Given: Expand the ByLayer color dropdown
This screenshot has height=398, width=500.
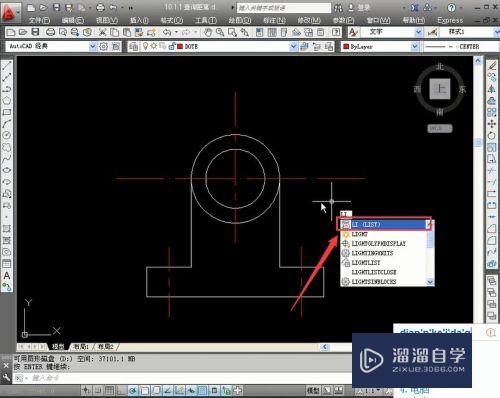Looking at the screenshot, I should (414, 47).
